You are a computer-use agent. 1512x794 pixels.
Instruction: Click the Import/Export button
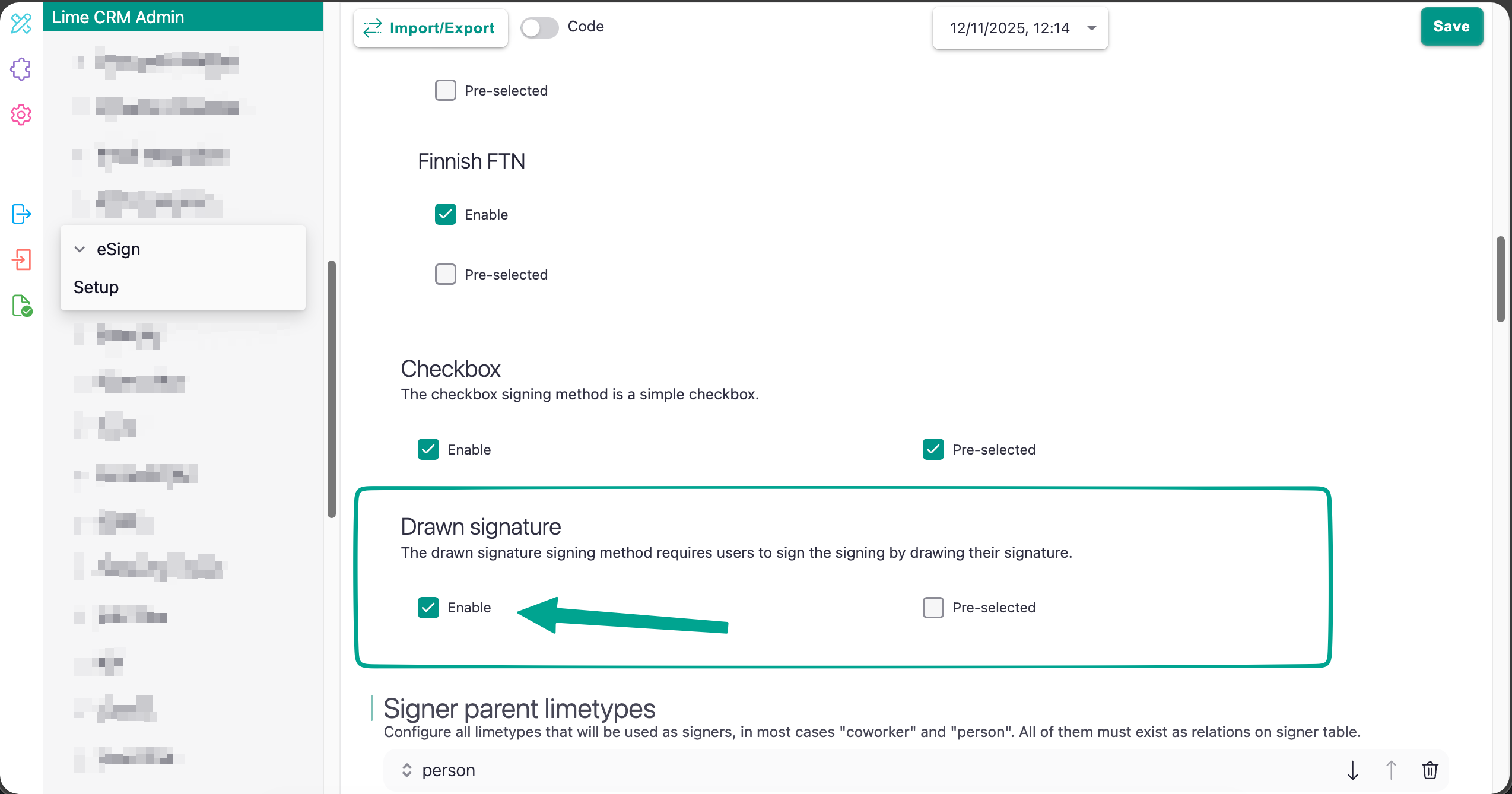(x=430, y=28)
